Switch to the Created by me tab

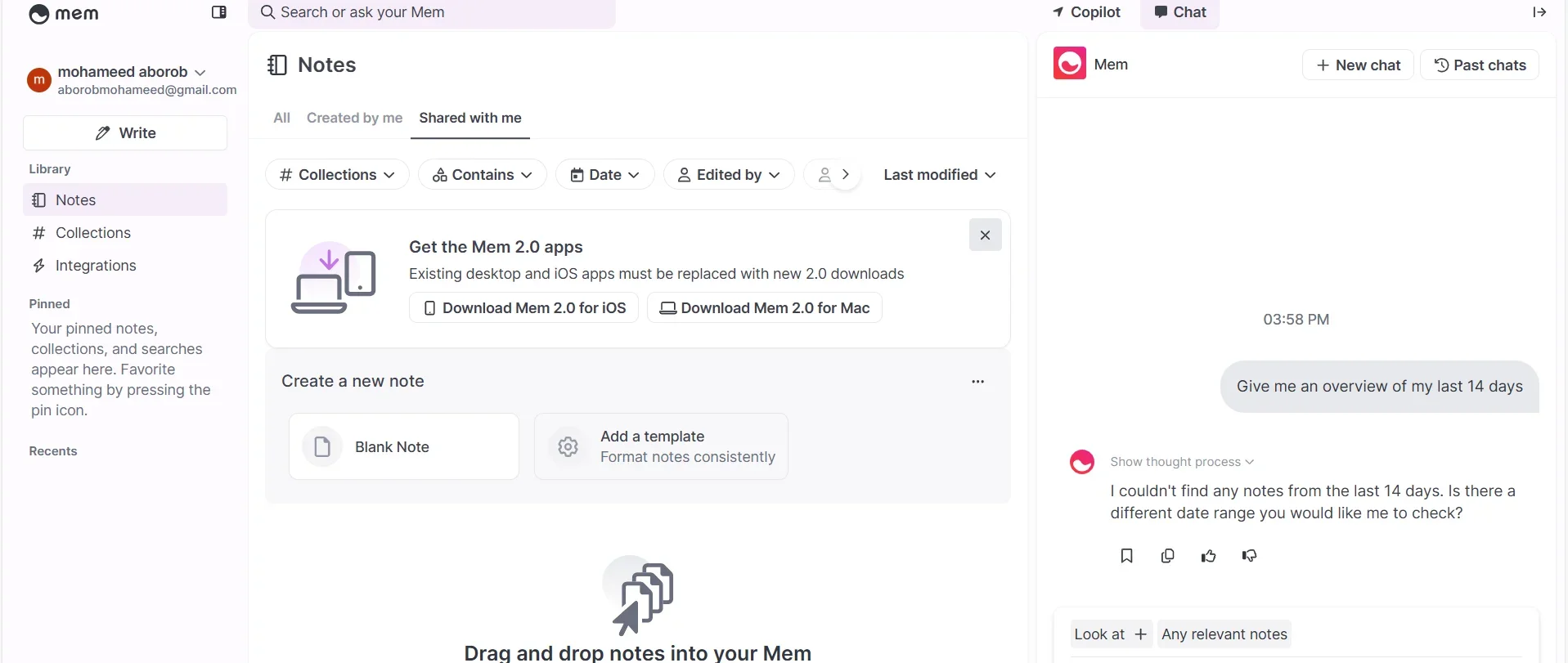click(x=354, y=118)
